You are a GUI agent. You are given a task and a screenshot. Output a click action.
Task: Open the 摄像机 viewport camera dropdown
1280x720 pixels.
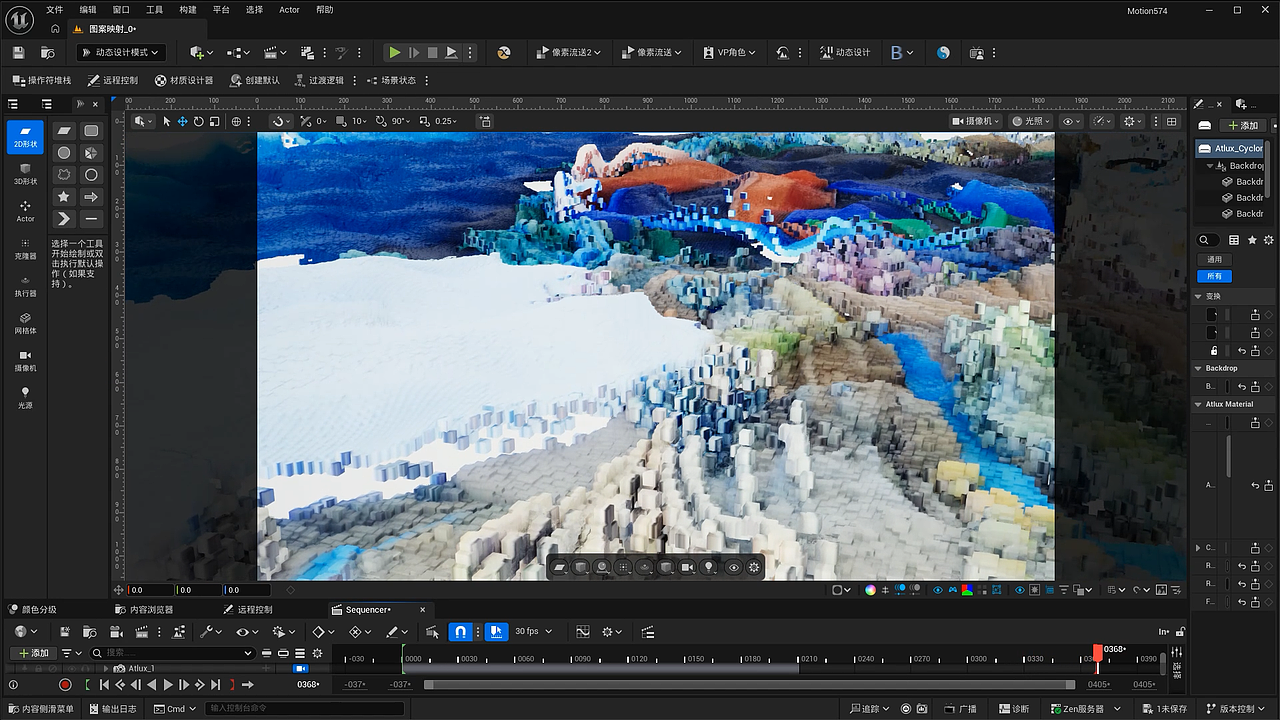click(x=975, y=121)
